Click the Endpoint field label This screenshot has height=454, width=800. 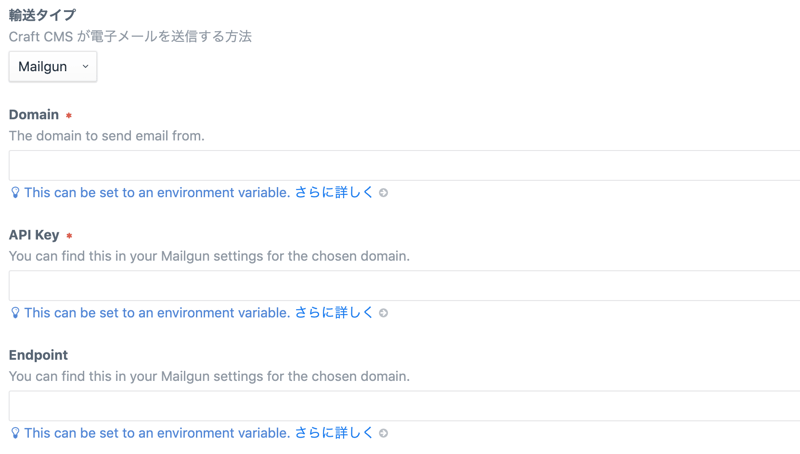click(x=38, y=355)
